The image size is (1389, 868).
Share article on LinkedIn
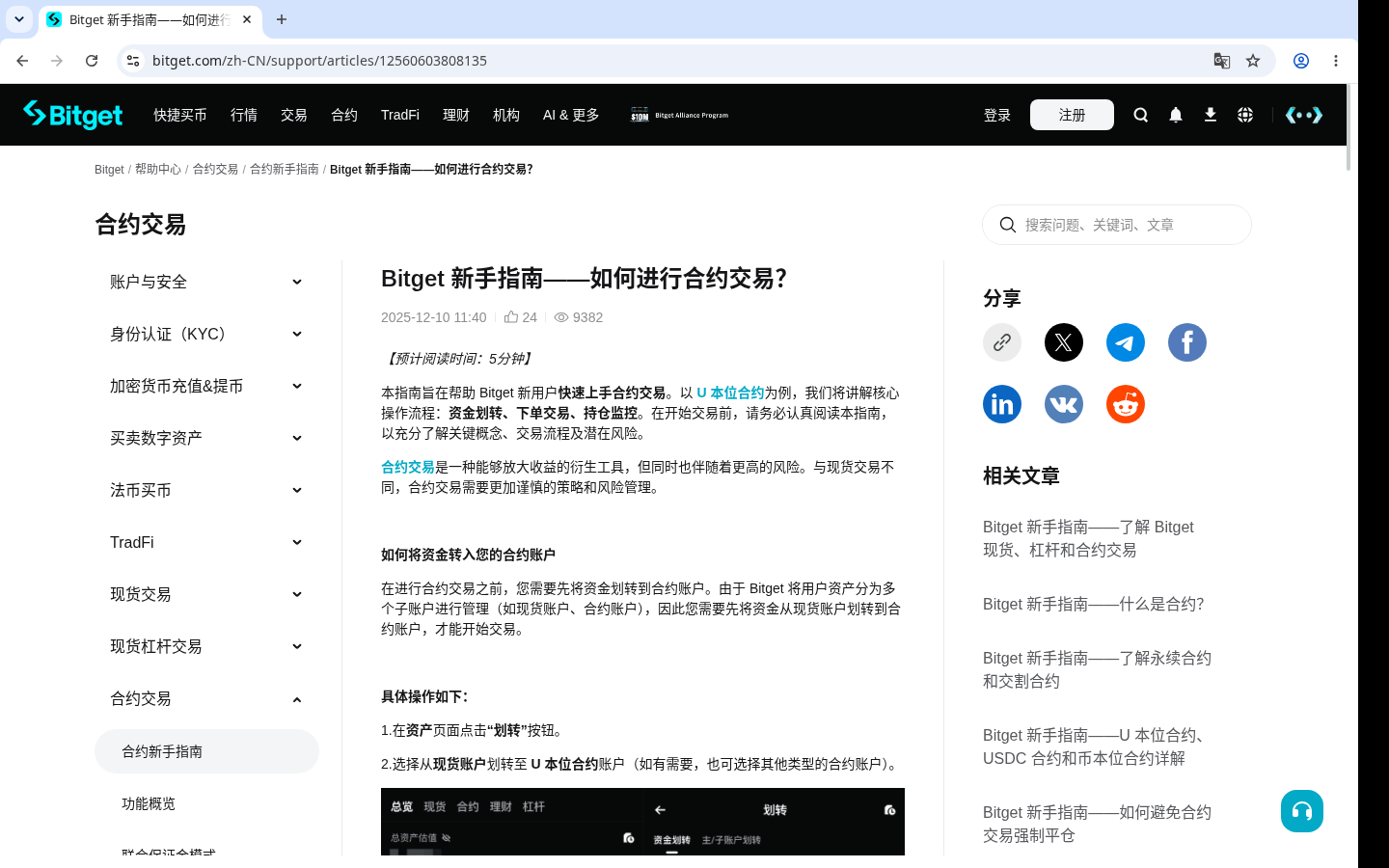pyautogui.click(x=1002, y=404)
